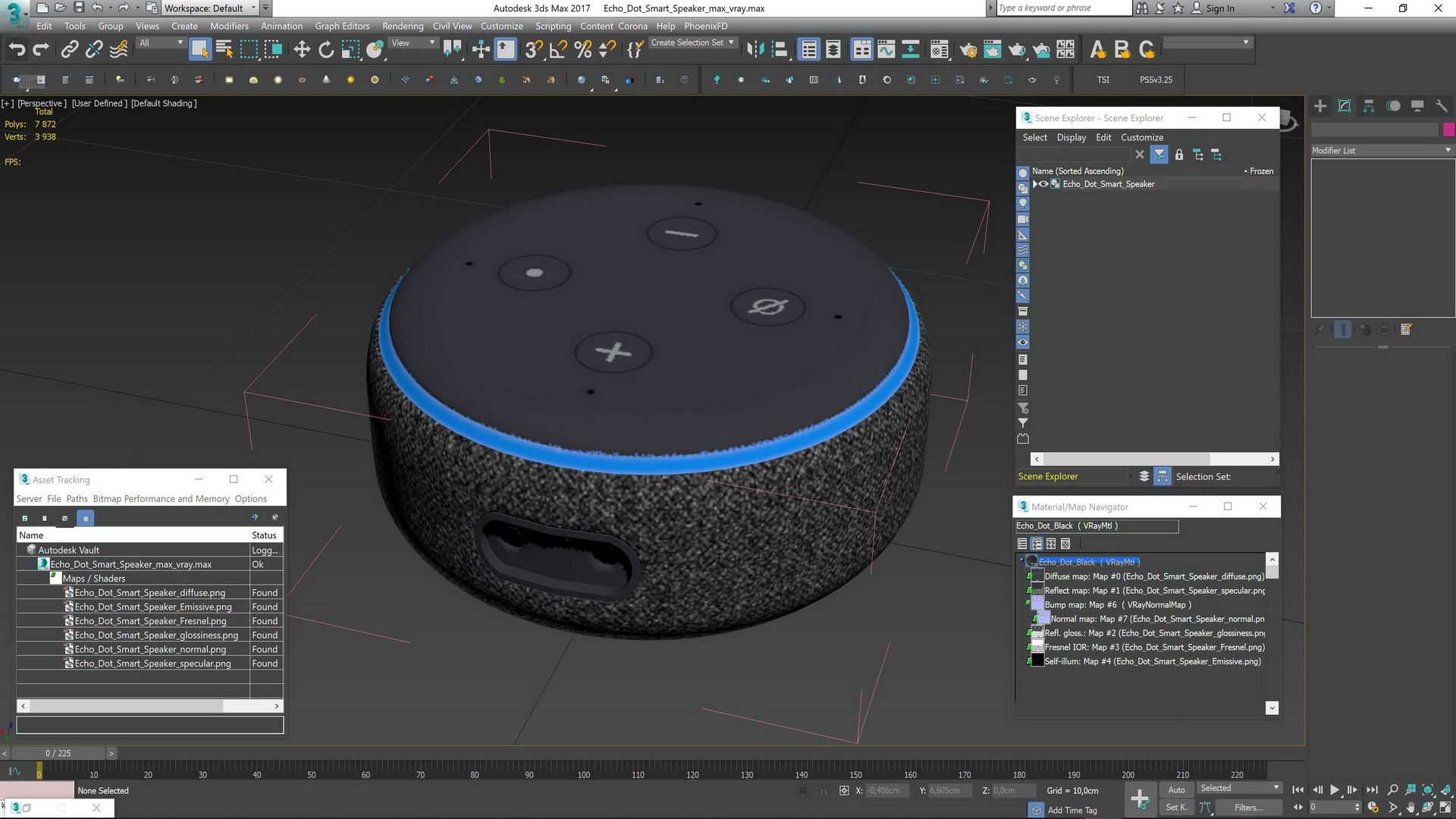Image resolution: width=1456 pixels, height=819 pixels.
Task: Click Add Time Tag
Action: pos(1072,811)
